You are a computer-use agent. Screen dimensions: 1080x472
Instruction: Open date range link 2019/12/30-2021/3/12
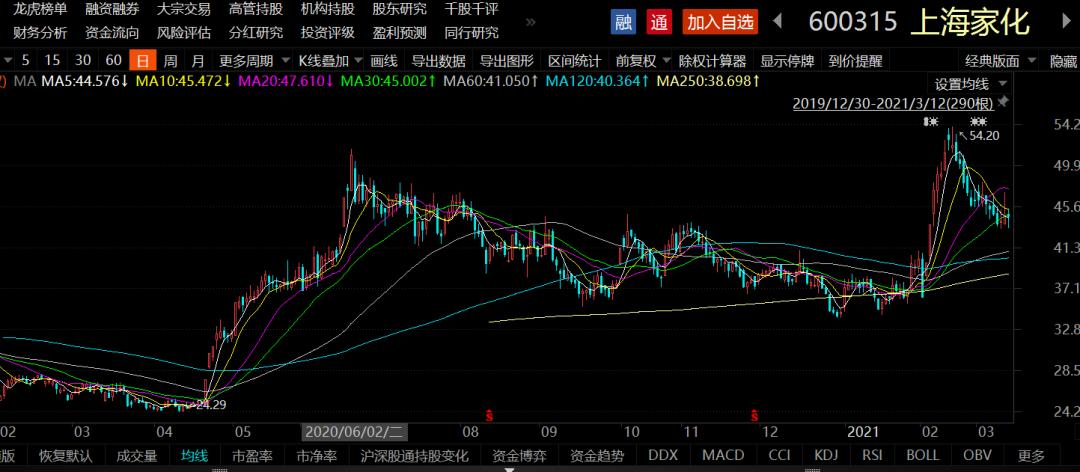893,103
